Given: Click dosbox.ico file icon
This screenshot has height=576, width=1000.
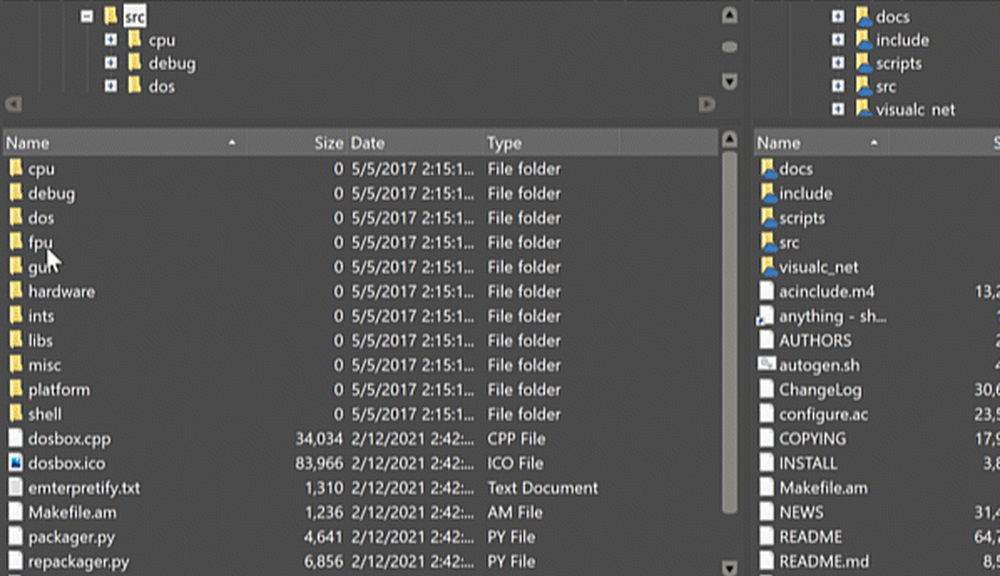Looking at the screenshot, I should tap(16, 462).
